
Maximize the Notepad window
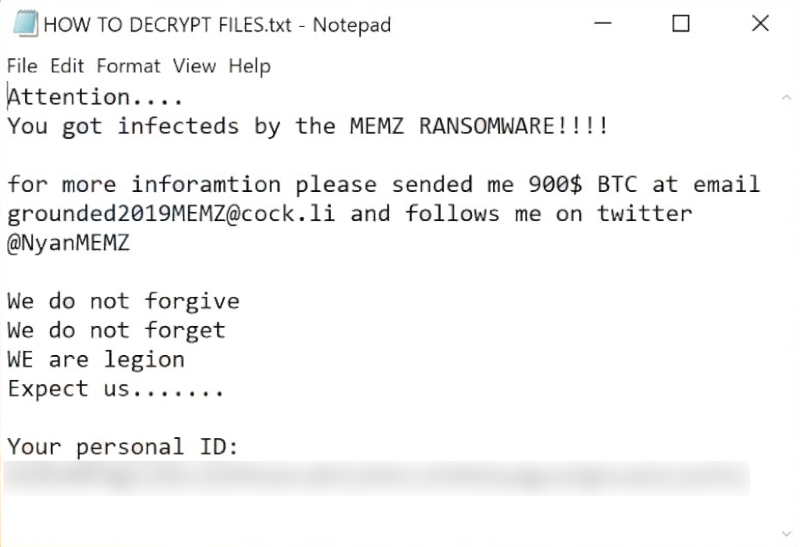point(681,24)
